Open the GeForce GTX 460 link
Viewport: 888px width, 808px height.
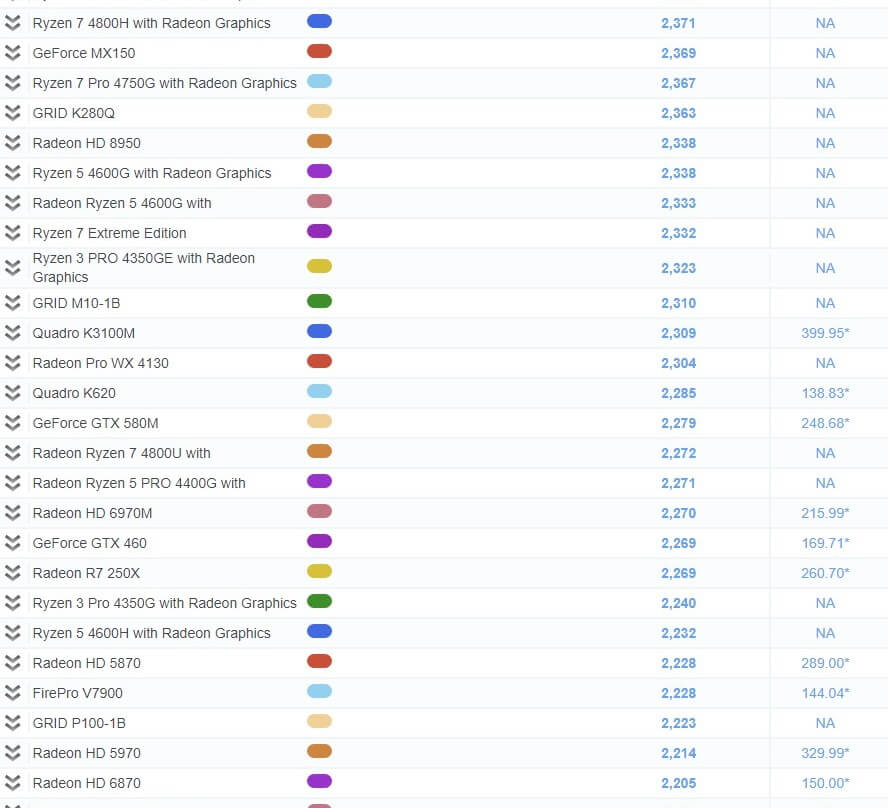click(x=89, y=544)
